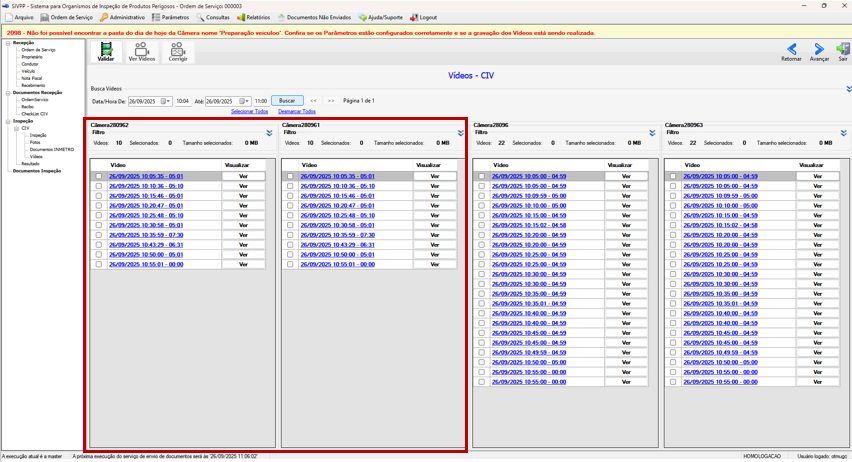Image resolution: width=852 pixels, height=462 pixels.
Task: Select Resultado in the tree
Action: (30, 164)
